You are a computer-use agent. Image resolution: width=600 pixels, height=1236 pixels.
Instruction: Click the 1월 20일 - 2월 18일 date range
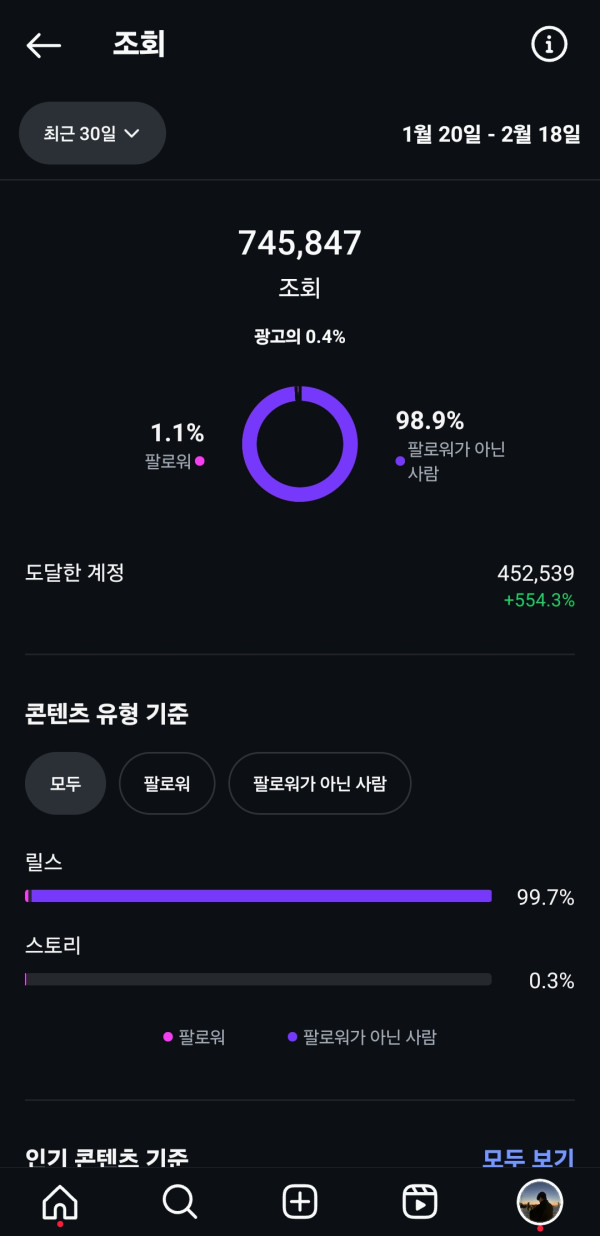pos(491,134)
